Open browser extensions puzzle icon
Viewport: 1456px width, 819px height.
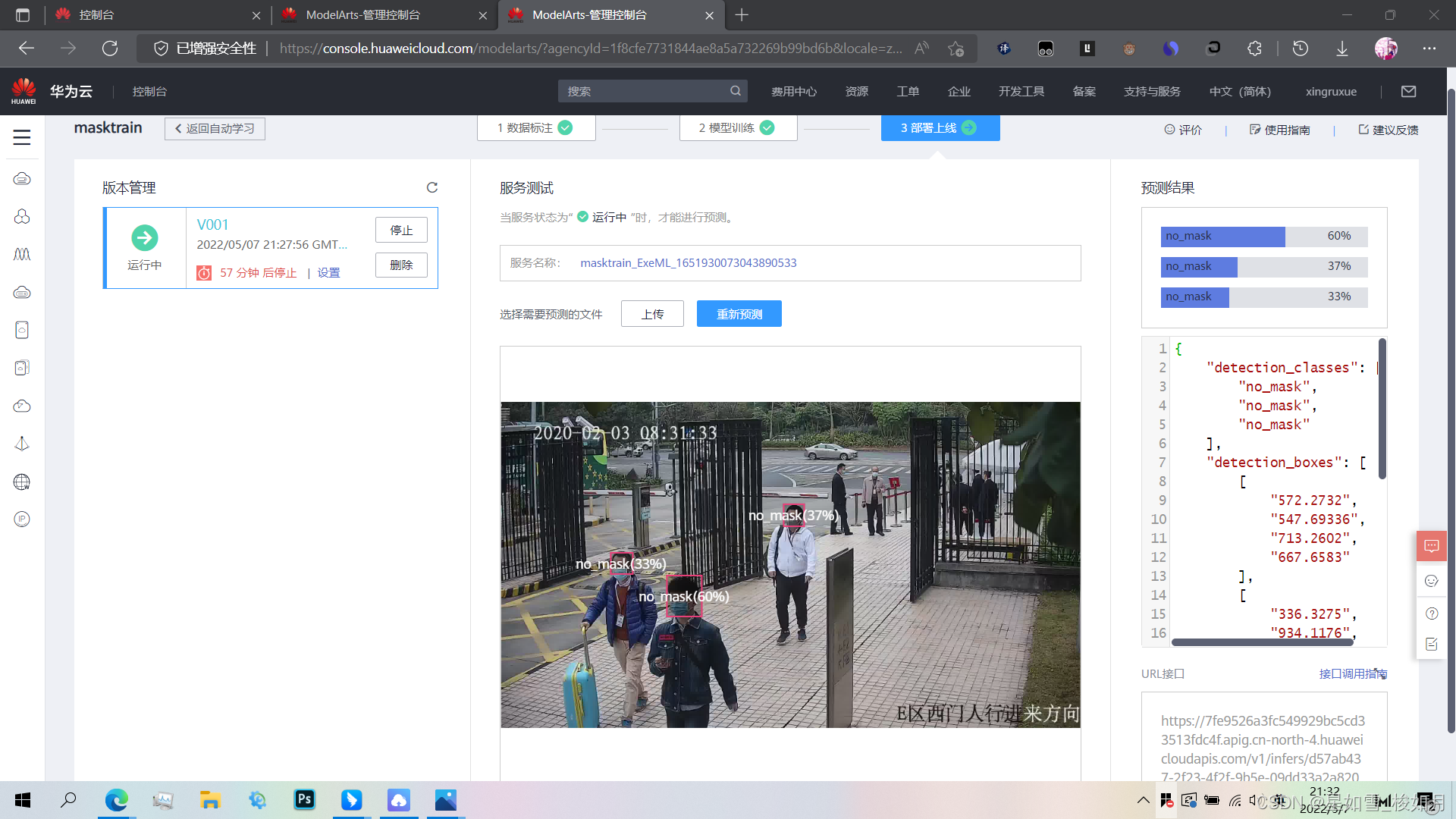[1255, 49]
